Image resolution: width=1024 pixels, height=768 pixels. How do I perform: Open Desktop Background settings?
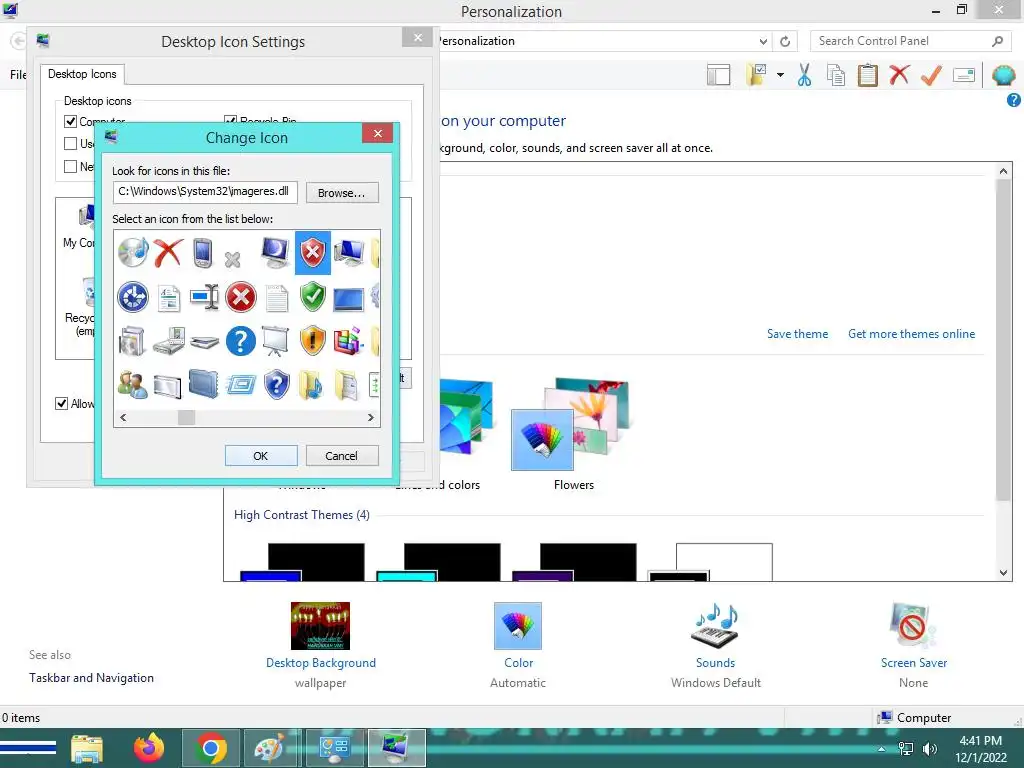[x=321, y=663]
